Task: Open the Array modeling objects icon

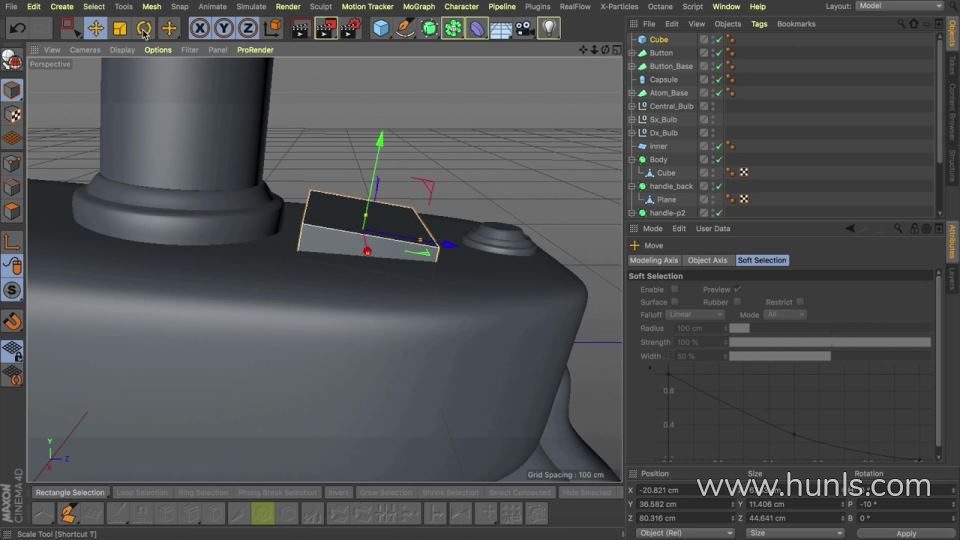Action: click(453, 28)
